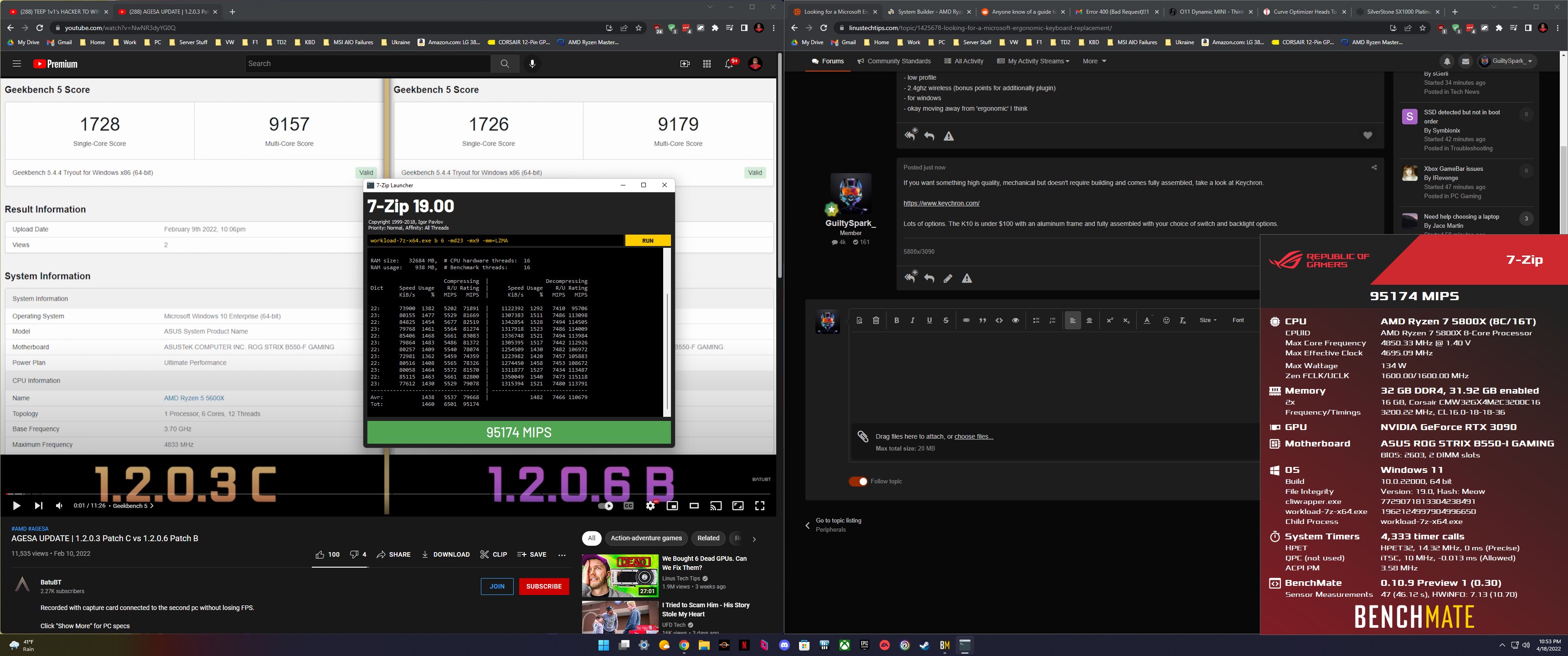Open the Size dropdown in the editor
The width and height of the screenshot is (1568, 656).
1207,320
